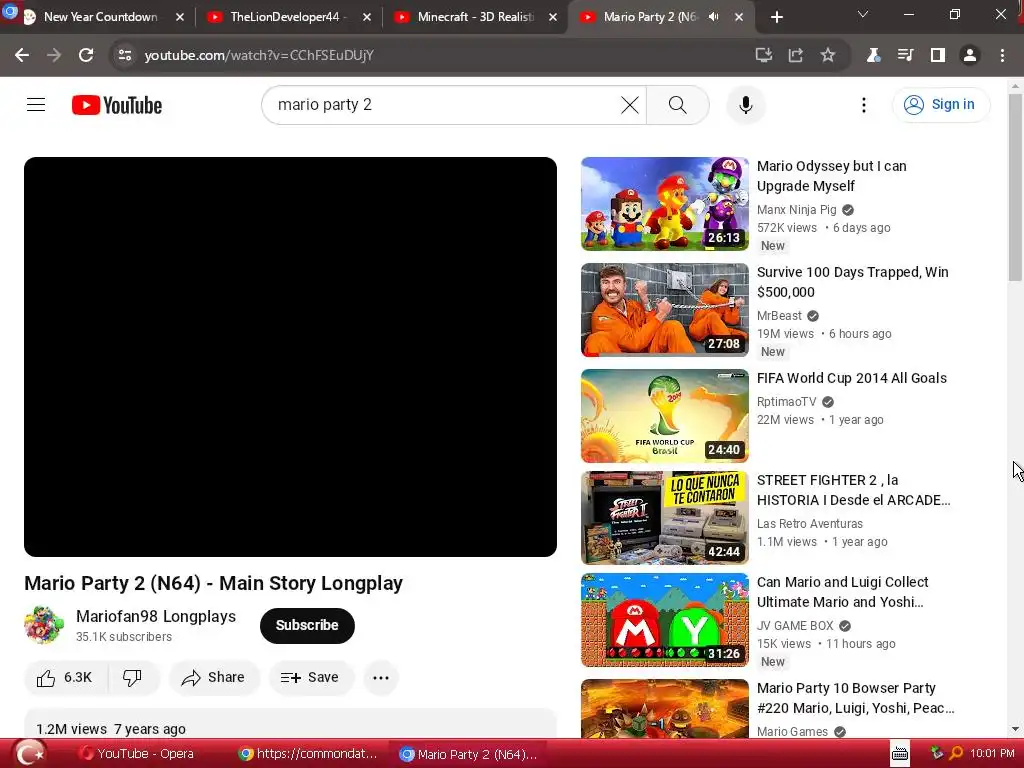1024x768 pixels.
Task: Open the FIFA World Cup 2014 All Goals thumbnail
Action: pyautogui.click(x=665, y=416)
